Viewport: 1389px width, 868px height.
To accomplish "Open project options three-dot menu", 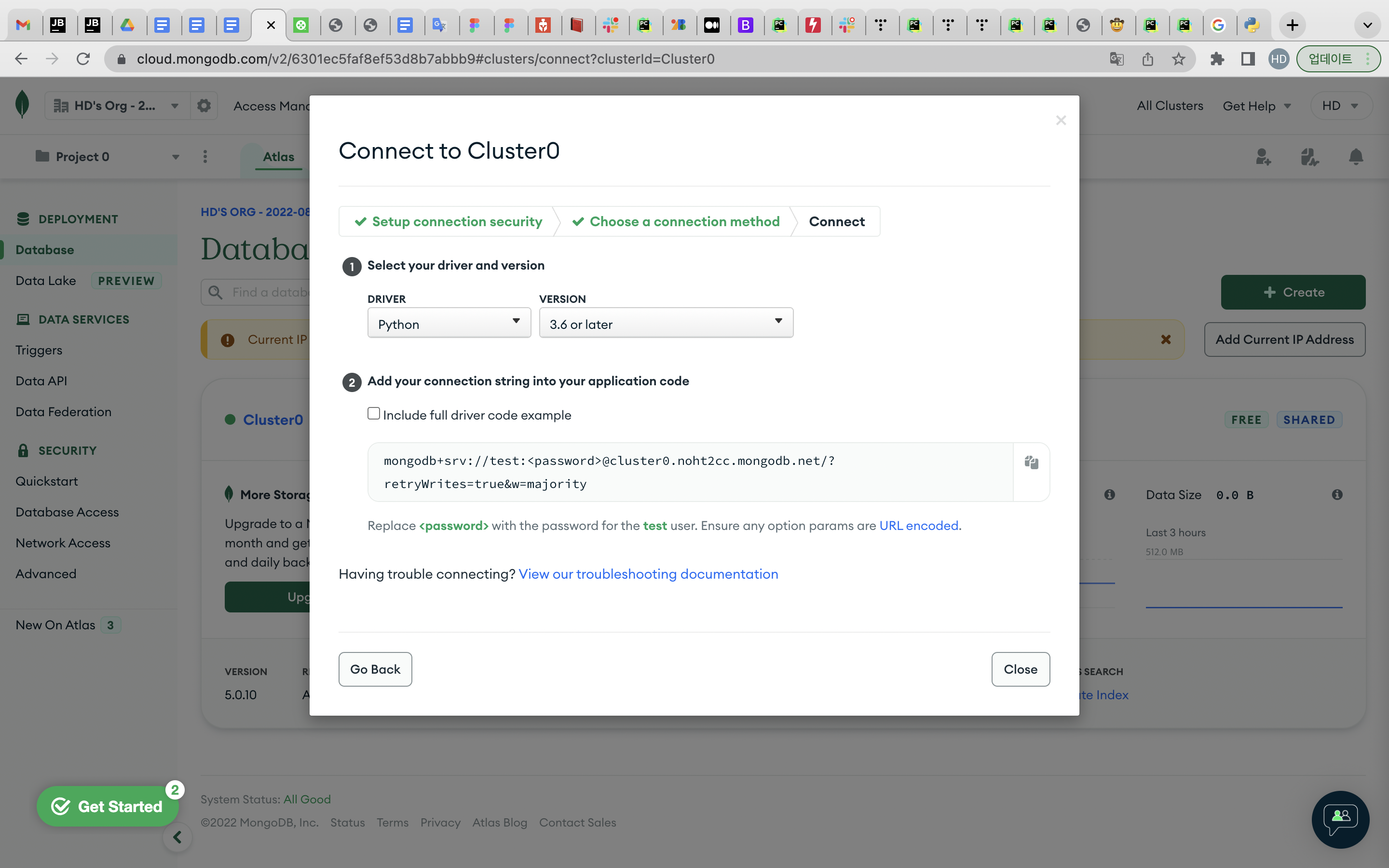I will (205, 157).
